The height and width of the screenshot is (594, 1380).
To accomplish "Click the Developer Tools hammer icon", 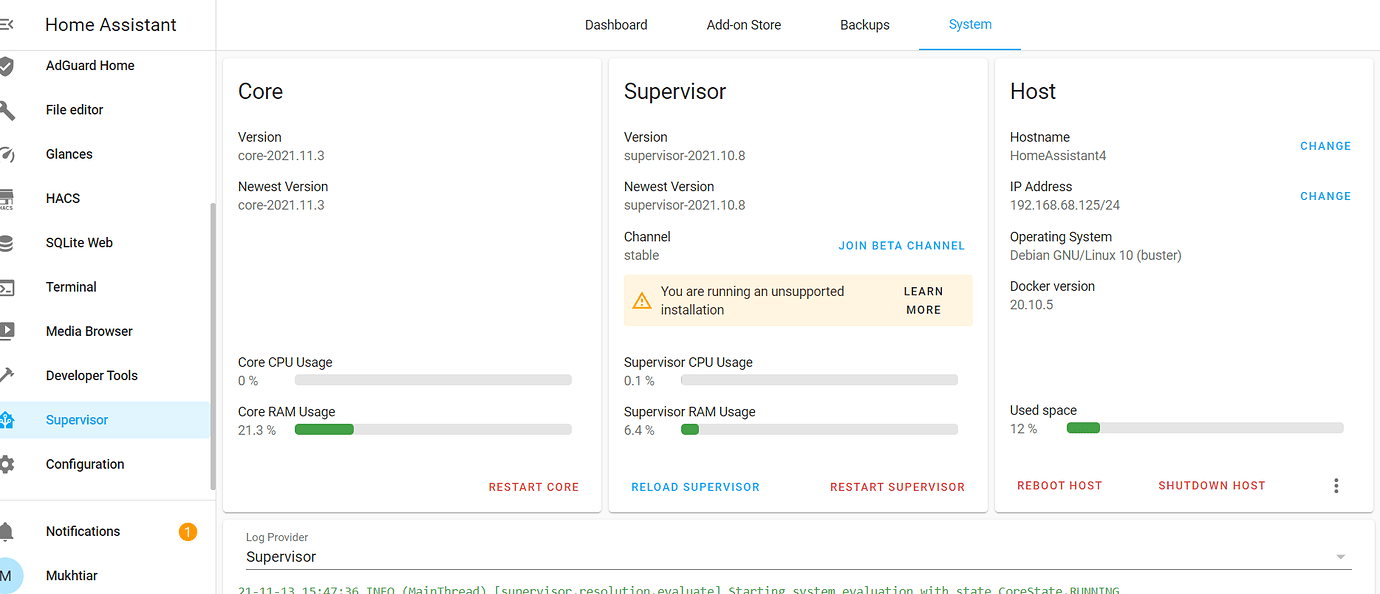I will click(6, 376).
